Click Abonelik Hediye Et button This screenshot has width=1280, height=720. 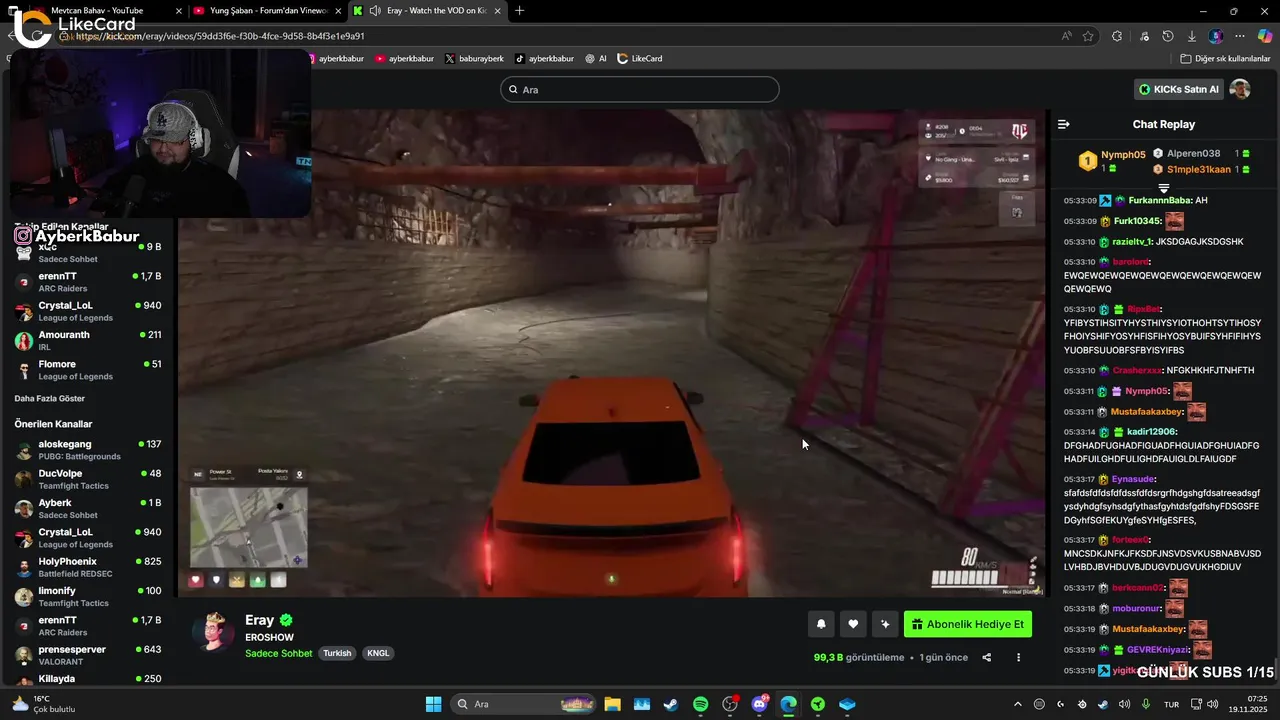tap(968, 624)
